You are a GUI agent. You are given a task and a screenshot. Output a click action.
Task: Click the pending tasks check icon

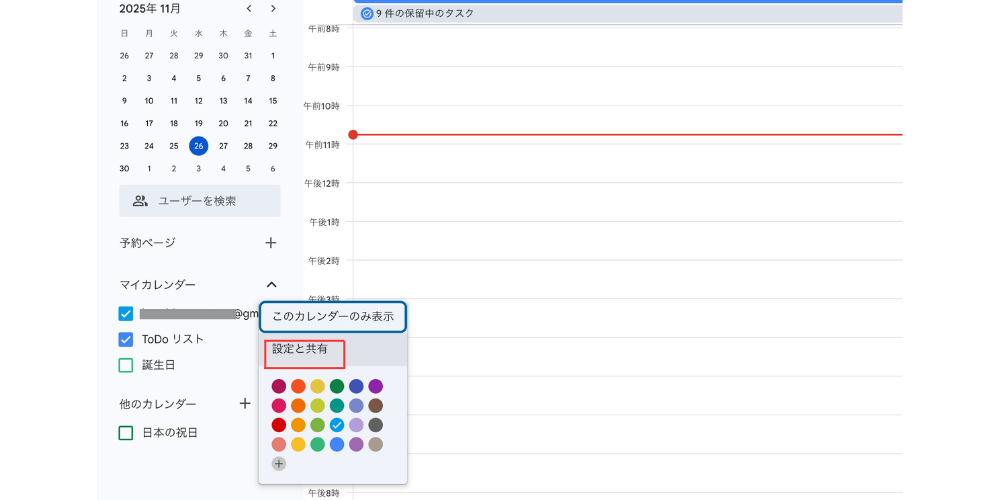tap(367, 14)
